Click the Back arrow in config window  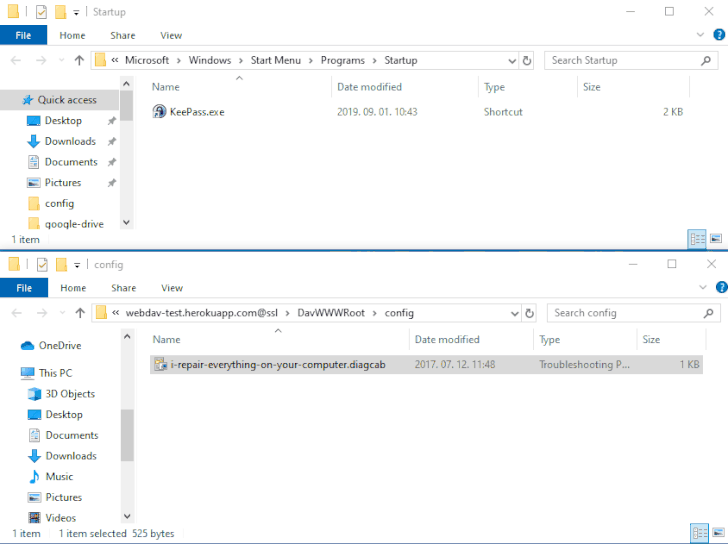pyautogui.click(x=17, y=313)
